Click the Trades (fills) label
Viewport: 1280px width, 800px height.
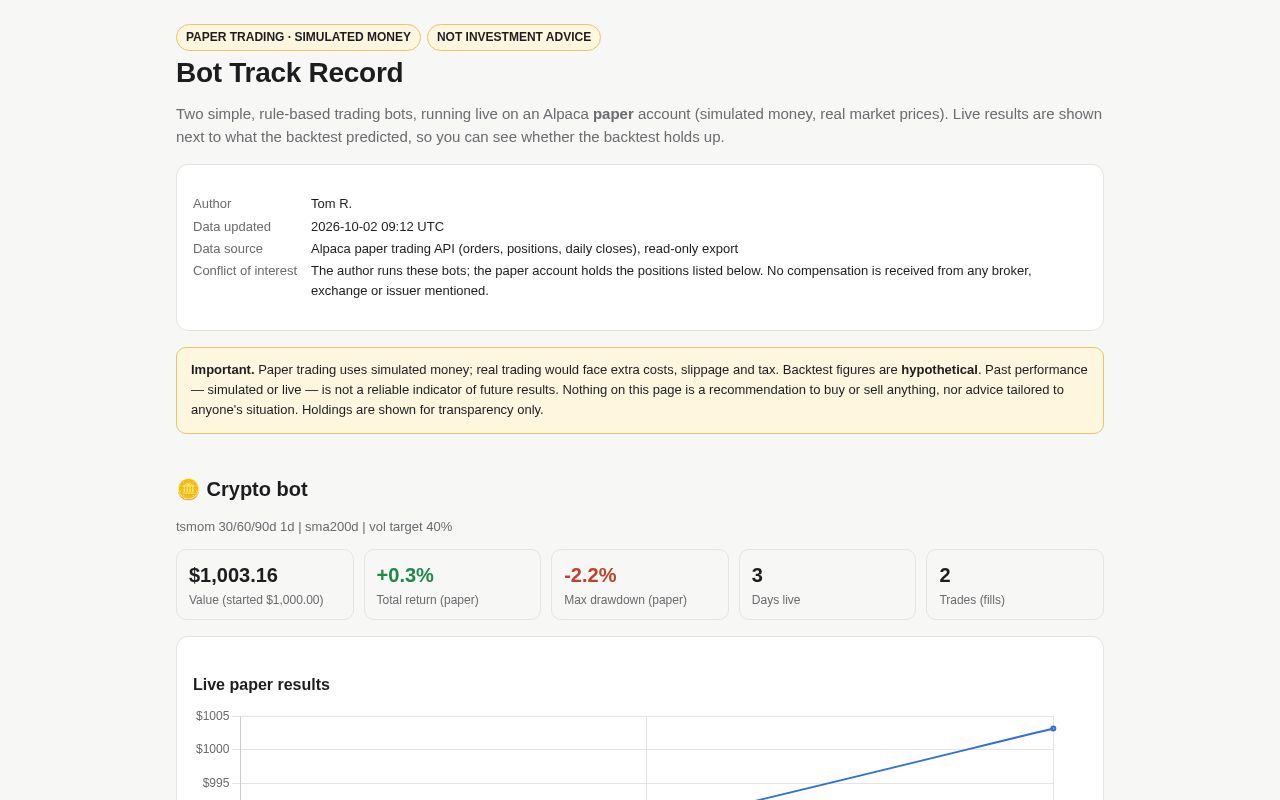pyautogui.click(x=972, y=600)
